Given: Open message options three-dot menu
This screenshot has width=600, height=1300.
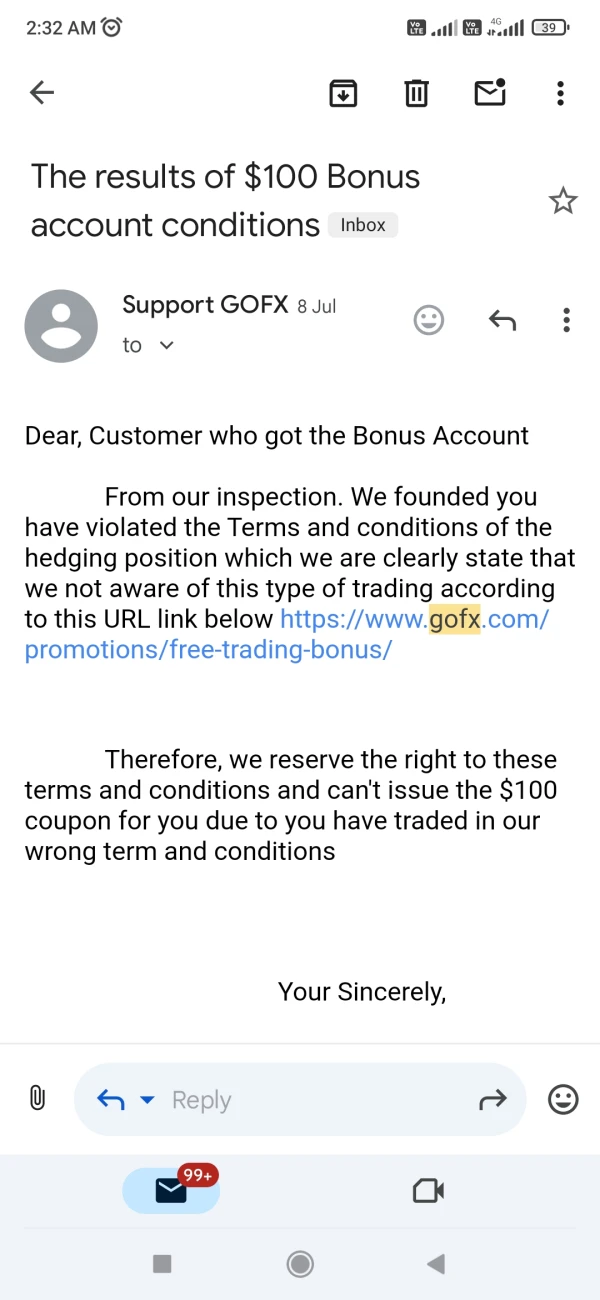Looking at the screenshot, I should [566, 320].
